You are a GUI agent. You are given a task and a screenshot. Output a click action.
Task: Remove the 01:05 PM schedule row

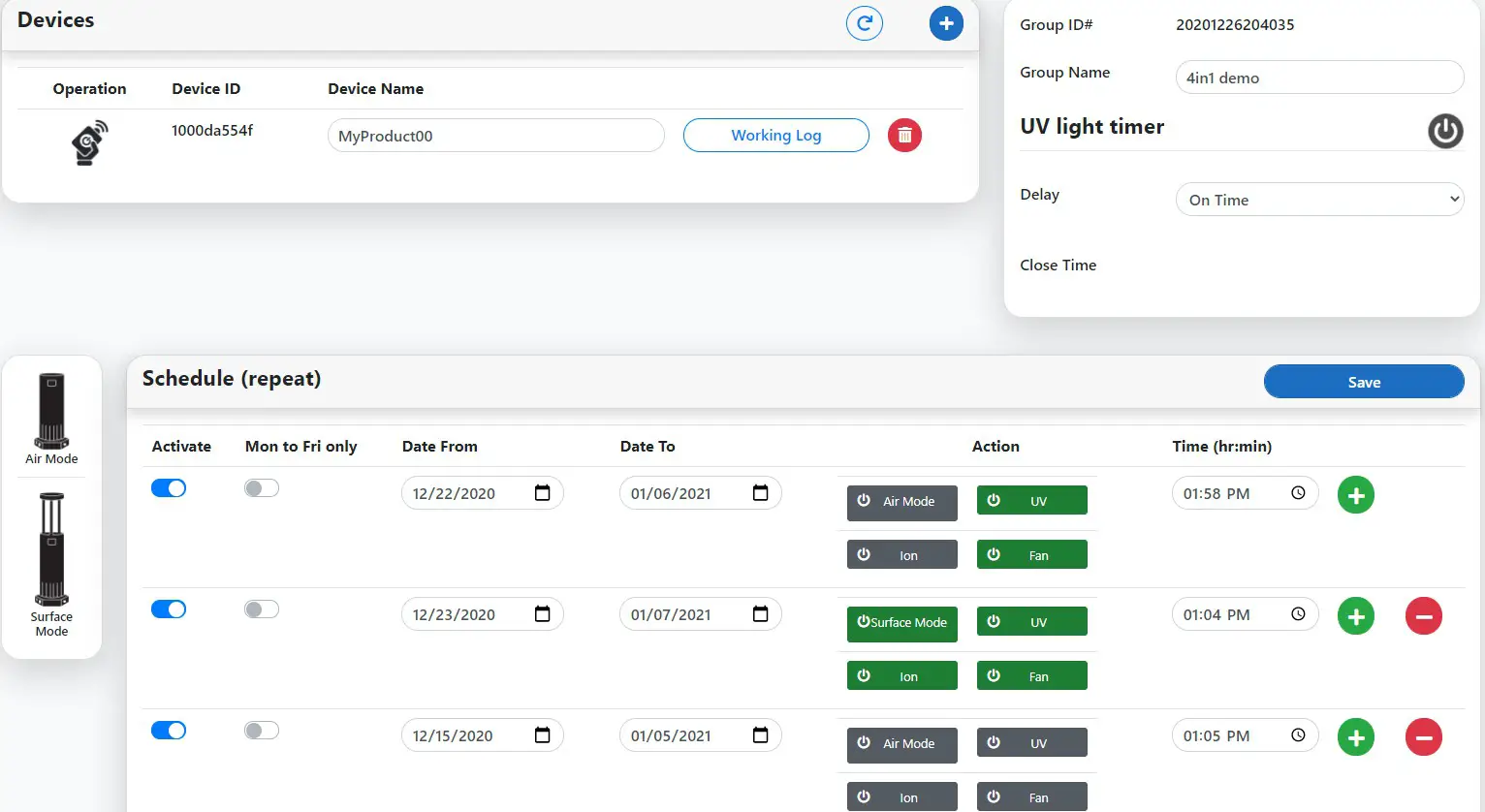[1424, 737]
